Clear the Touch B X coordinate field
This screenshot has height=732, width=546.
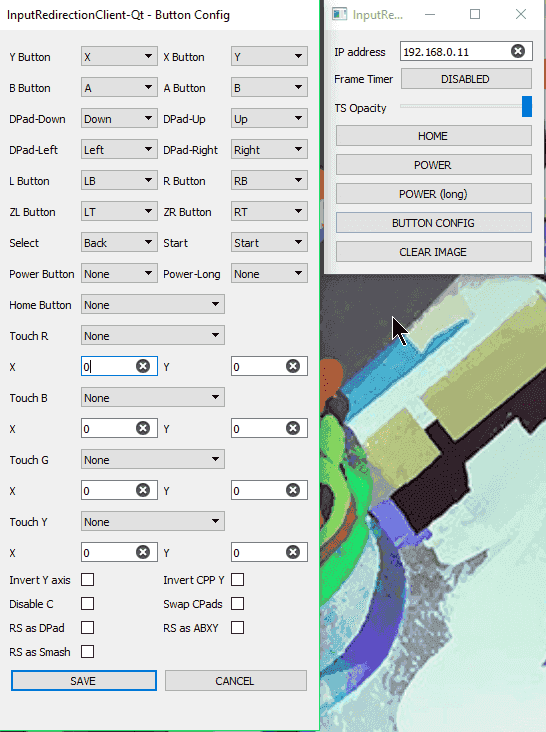tap(143, 429)
